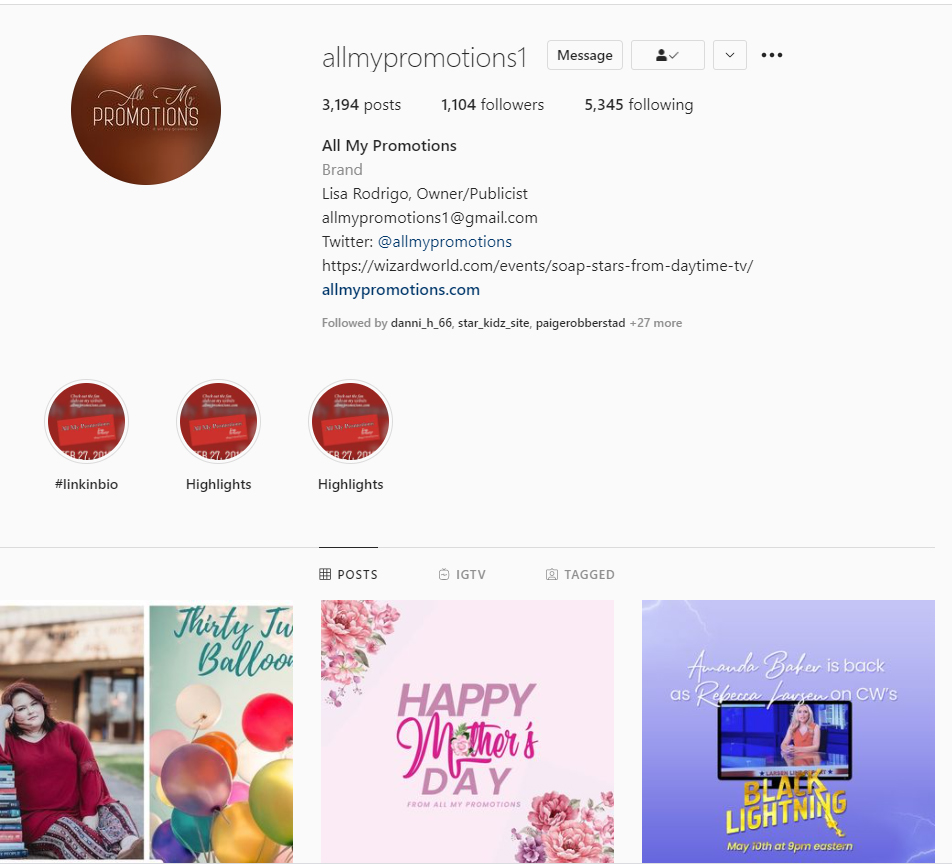952x864 pixels.
Task: Open the Happy Mother's Day post
Action: click(x=468, y=732)
